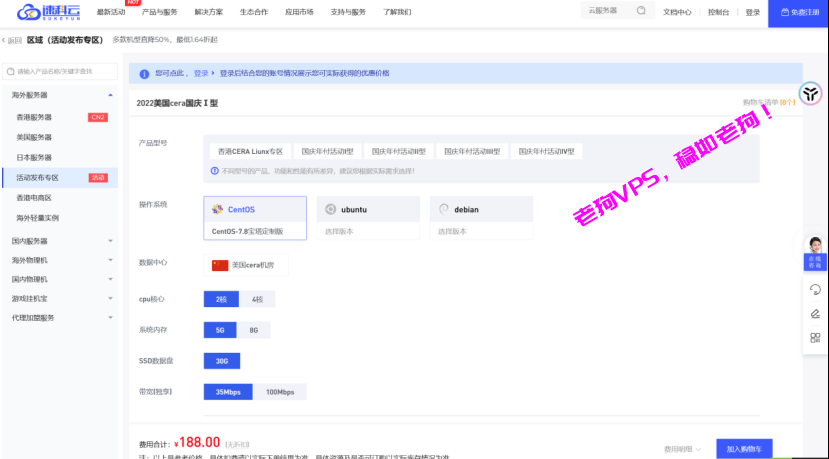Open online consultation avatar widget

pyautogui.click(x=815, y=253)
